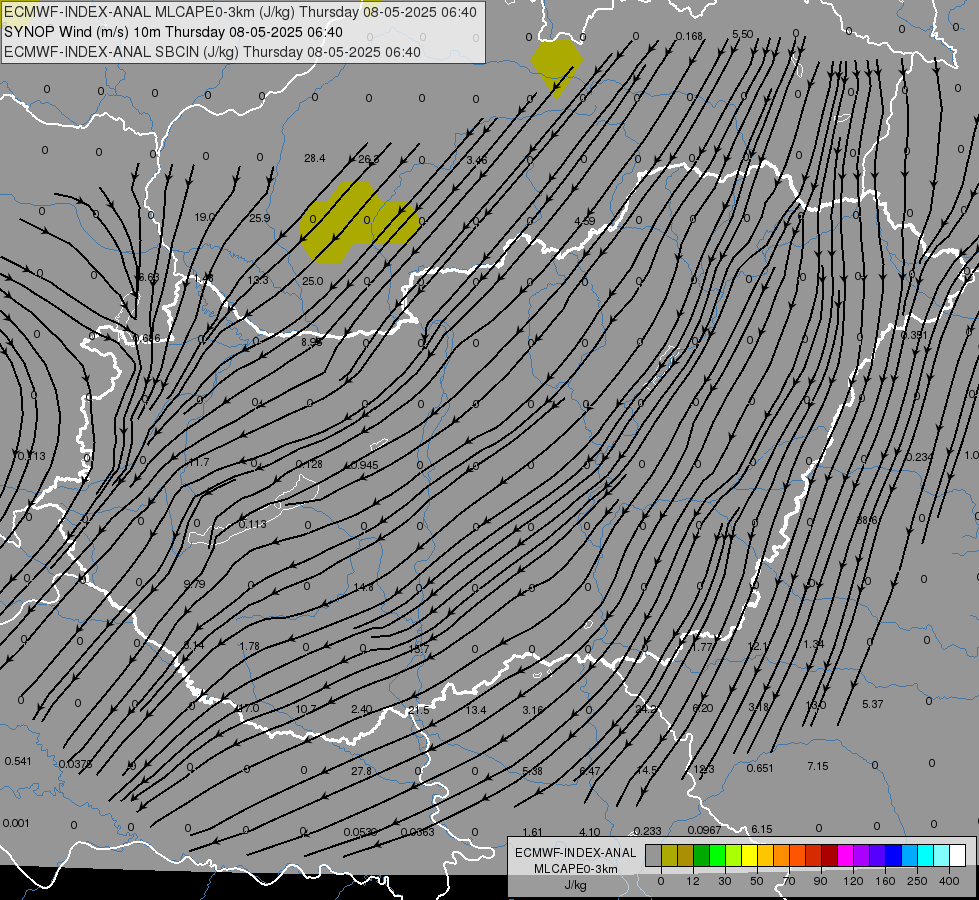Click the legend tick label 50
The height and width of the screenshot is (900, 979).
coord(757,881)
